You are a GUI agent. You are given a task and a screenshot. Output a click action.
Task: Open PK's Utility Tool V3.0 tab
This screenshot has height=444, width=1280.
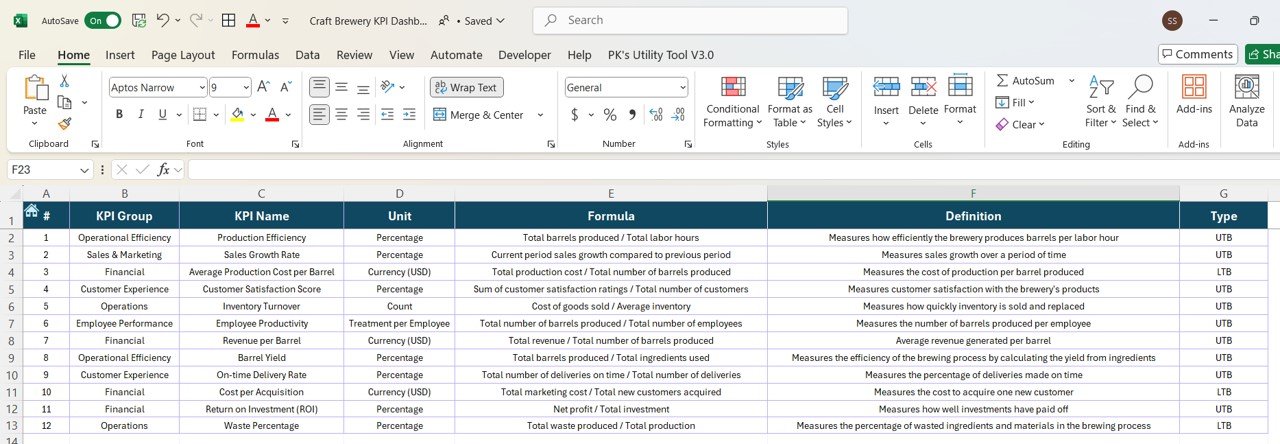(x=661, y=55)
